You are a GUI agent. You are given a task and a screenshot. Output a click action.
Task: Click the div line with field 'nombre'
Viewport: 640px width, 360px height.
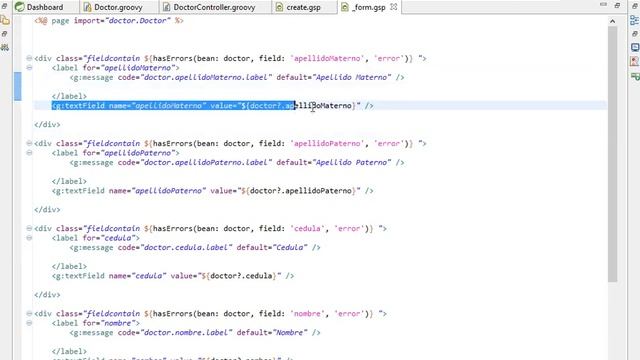click(x=210, y=313)
